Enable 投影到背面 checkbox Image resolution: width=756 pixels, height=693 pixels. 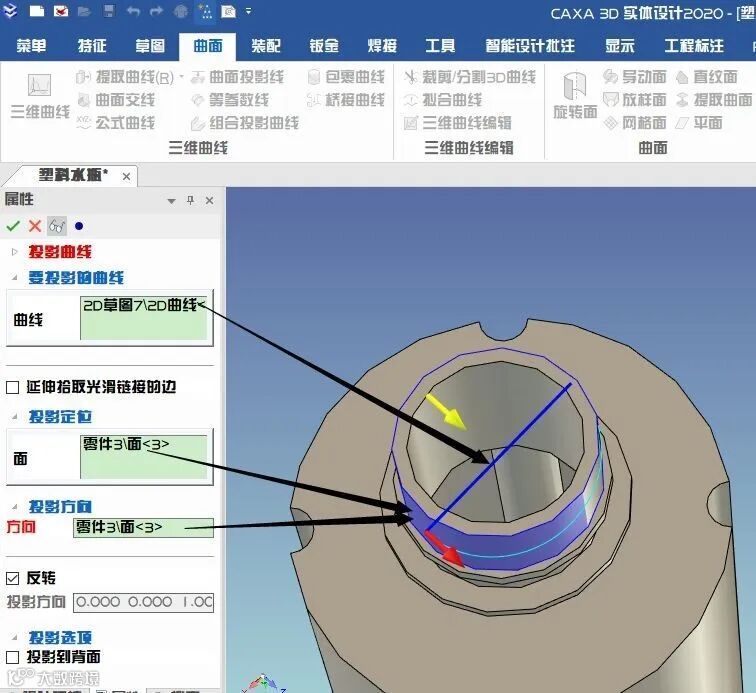coord(13,657)
